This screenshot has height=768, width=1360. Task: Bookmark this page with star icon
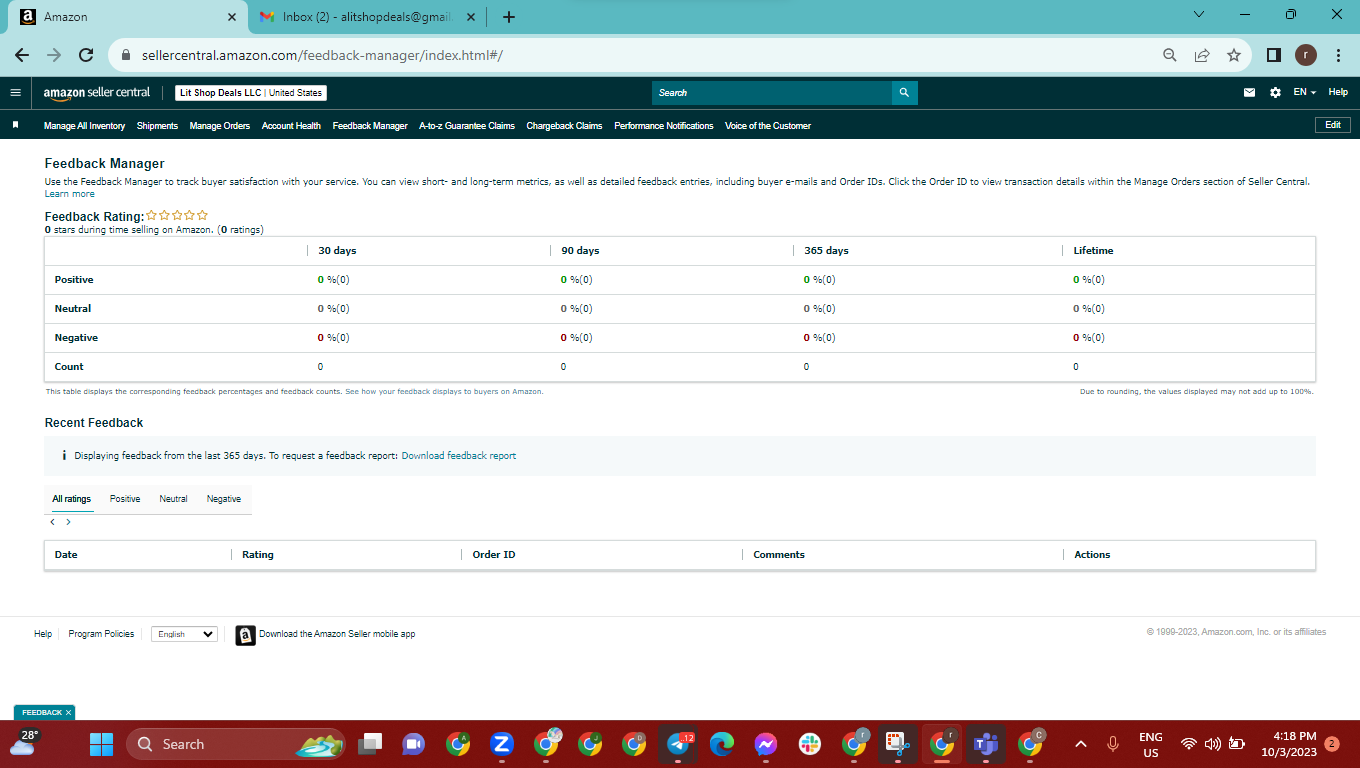pyautogui.click(x=1234, y=56)
